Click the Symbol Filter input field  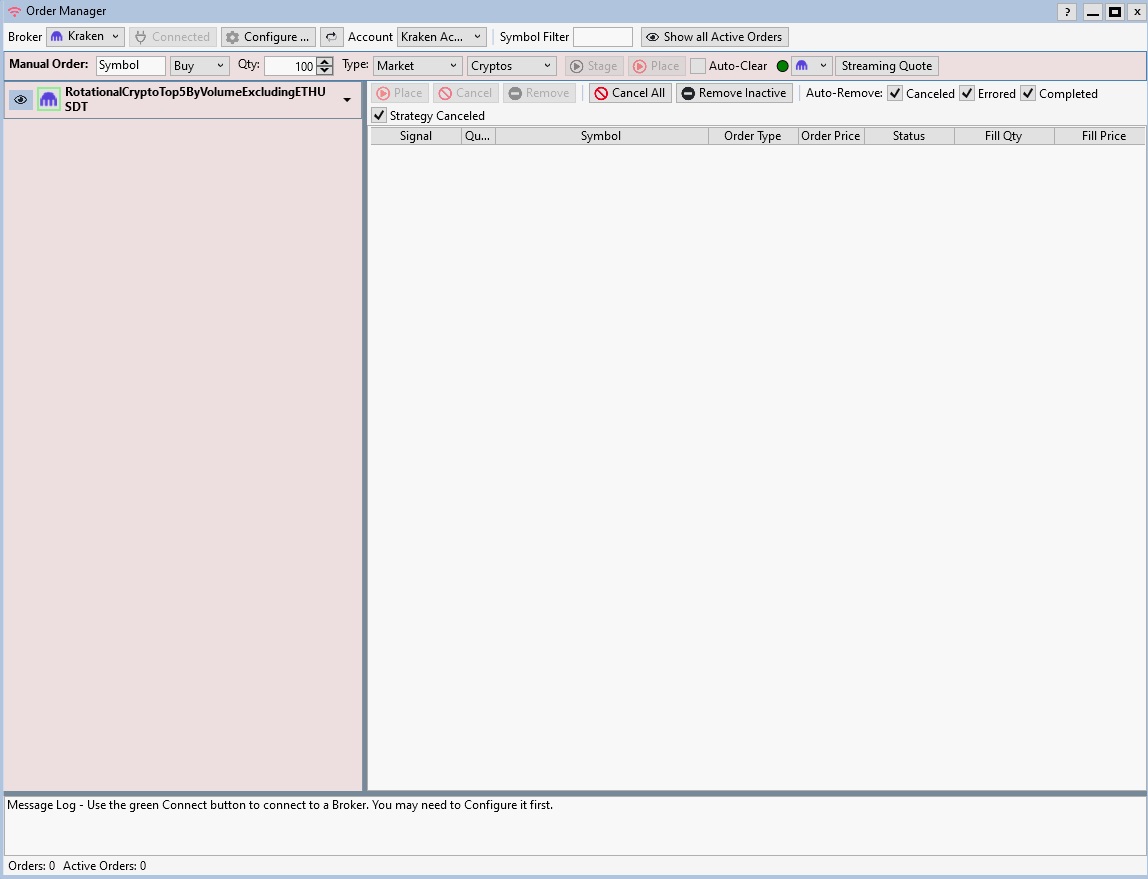click(x=602, y=37)
